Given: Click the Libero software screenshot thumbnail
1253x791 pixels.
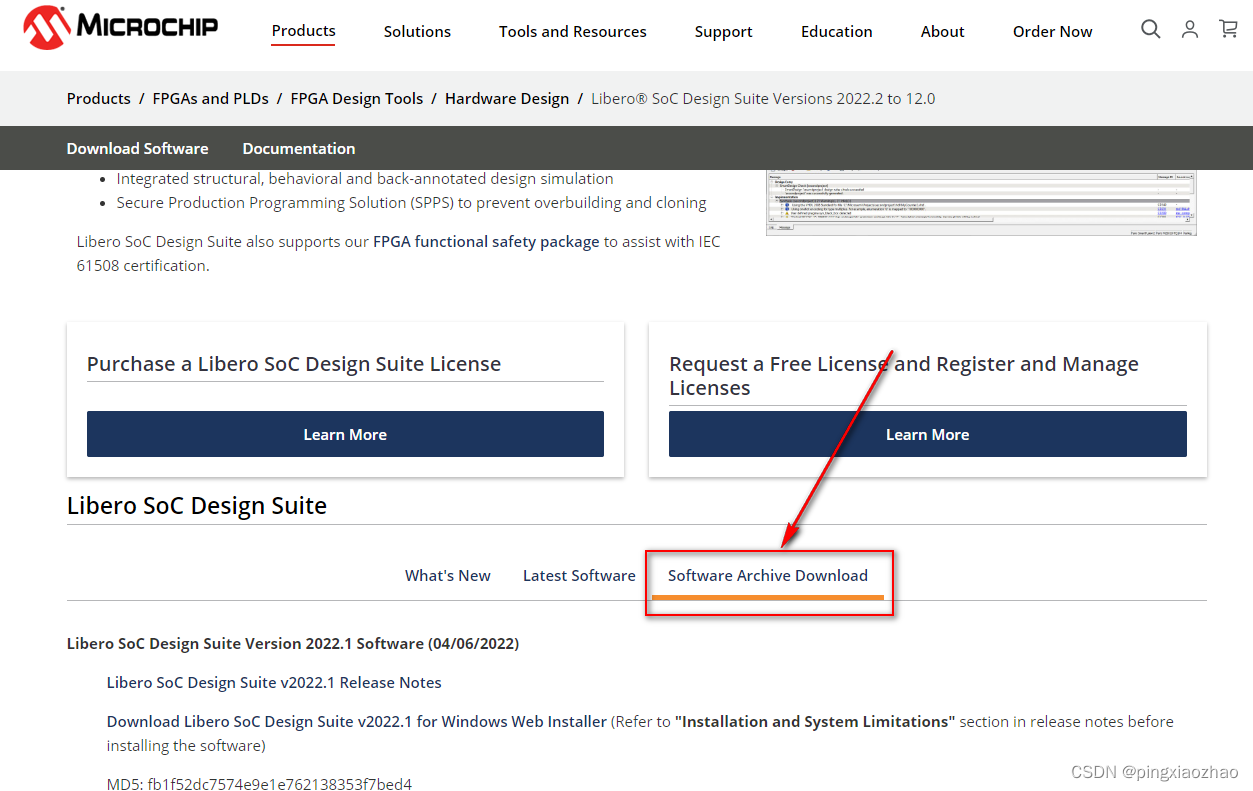Looking at the screenshot, I should (x=981, y=203).
